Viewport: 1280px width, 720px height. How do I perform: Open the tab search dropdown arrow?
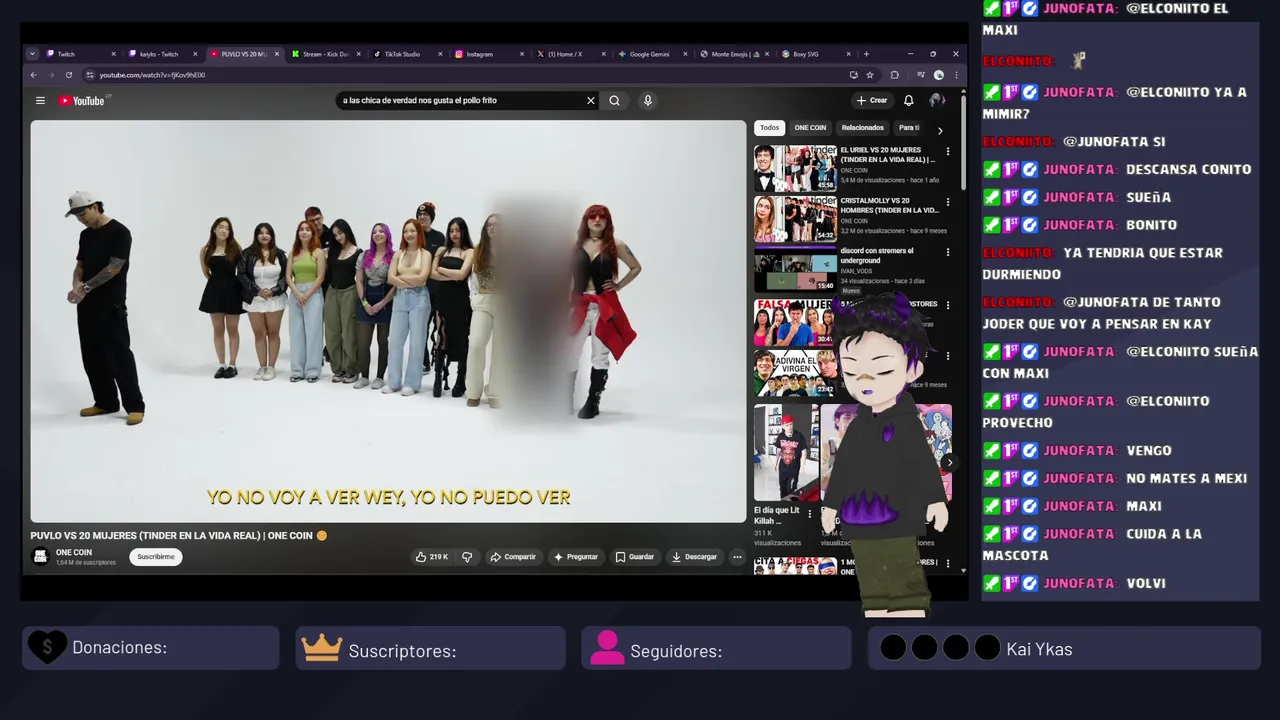pos(32,54)
